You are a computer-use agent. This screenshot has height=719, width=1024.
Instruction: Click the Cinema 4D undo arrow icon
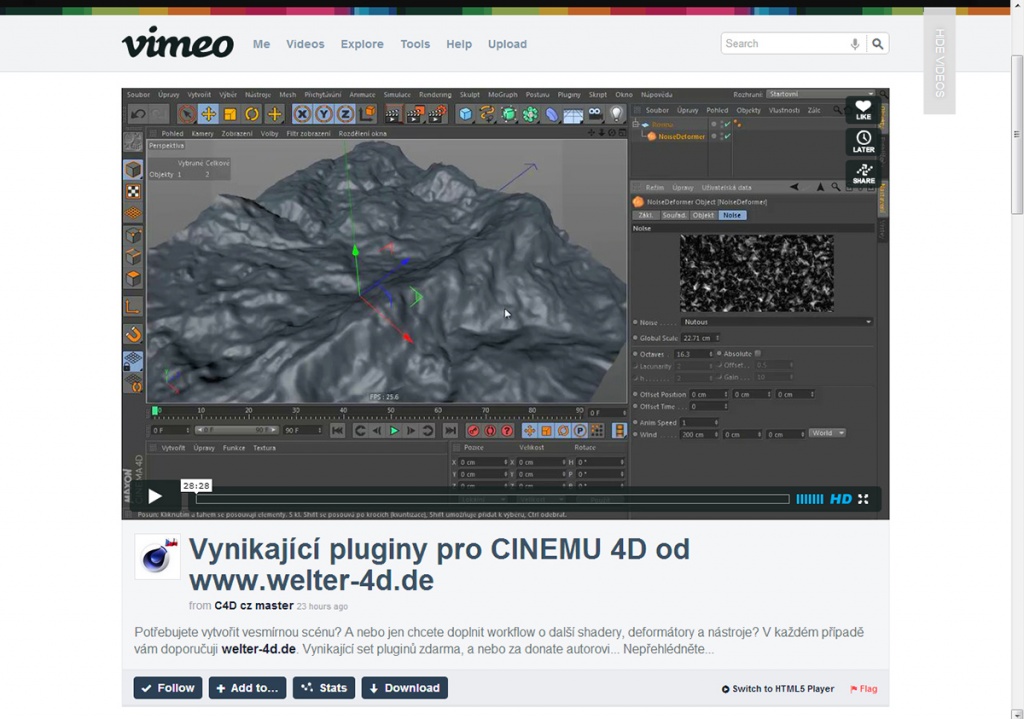pyautogui.click(x=138, y=114)
